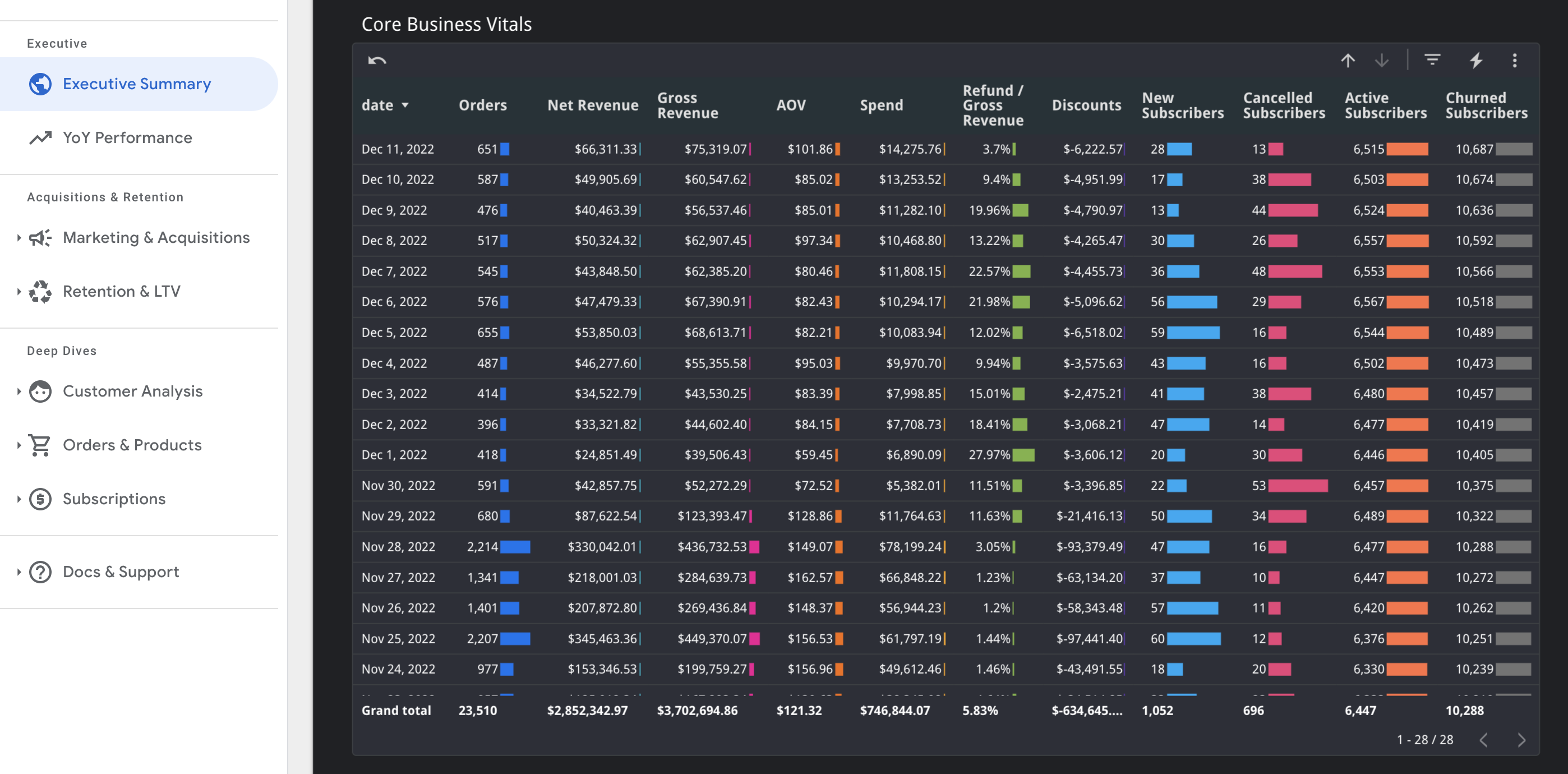This screenshot has width=1568, height=774.
Task: Open the YoY Performance page
Action: click(127, 137)
